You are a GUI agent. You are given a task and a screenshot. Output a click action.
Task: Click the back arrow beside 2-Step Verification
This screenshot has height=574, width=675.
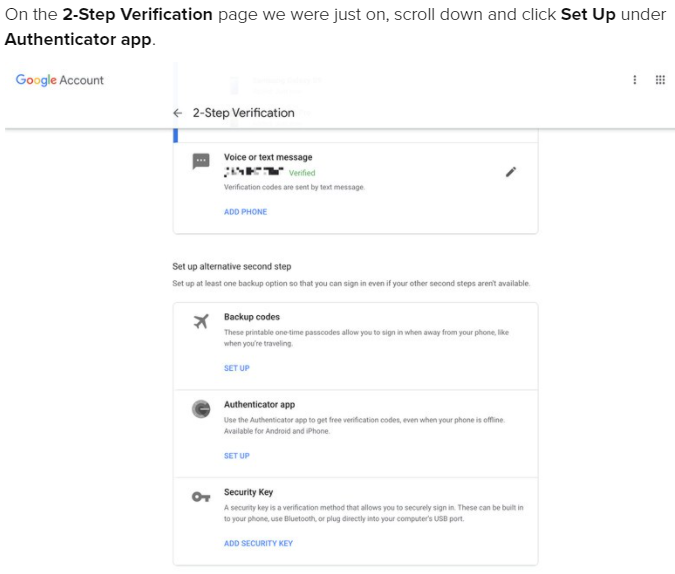click(177, 113)
